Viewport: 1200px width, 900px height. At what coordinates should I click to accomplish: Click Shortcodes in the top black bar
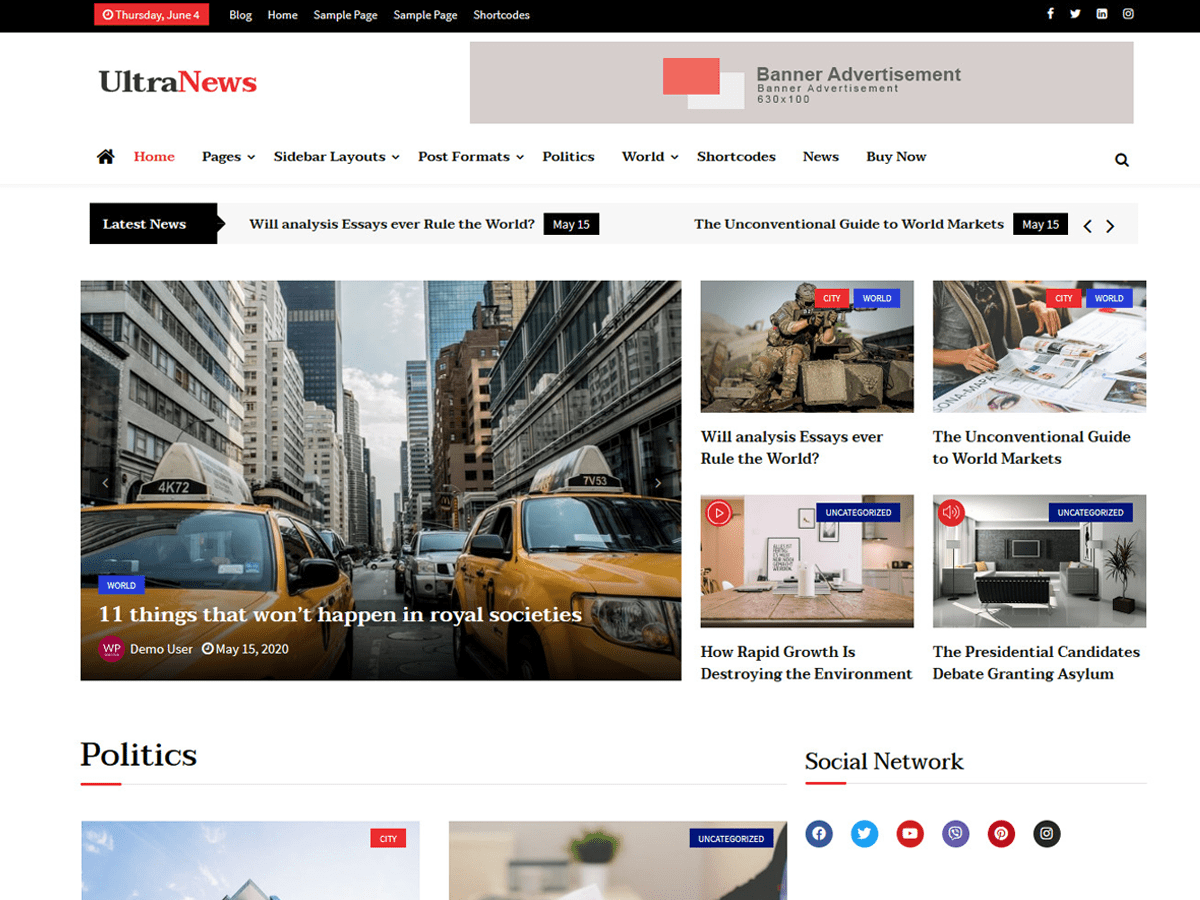point(501,15)
